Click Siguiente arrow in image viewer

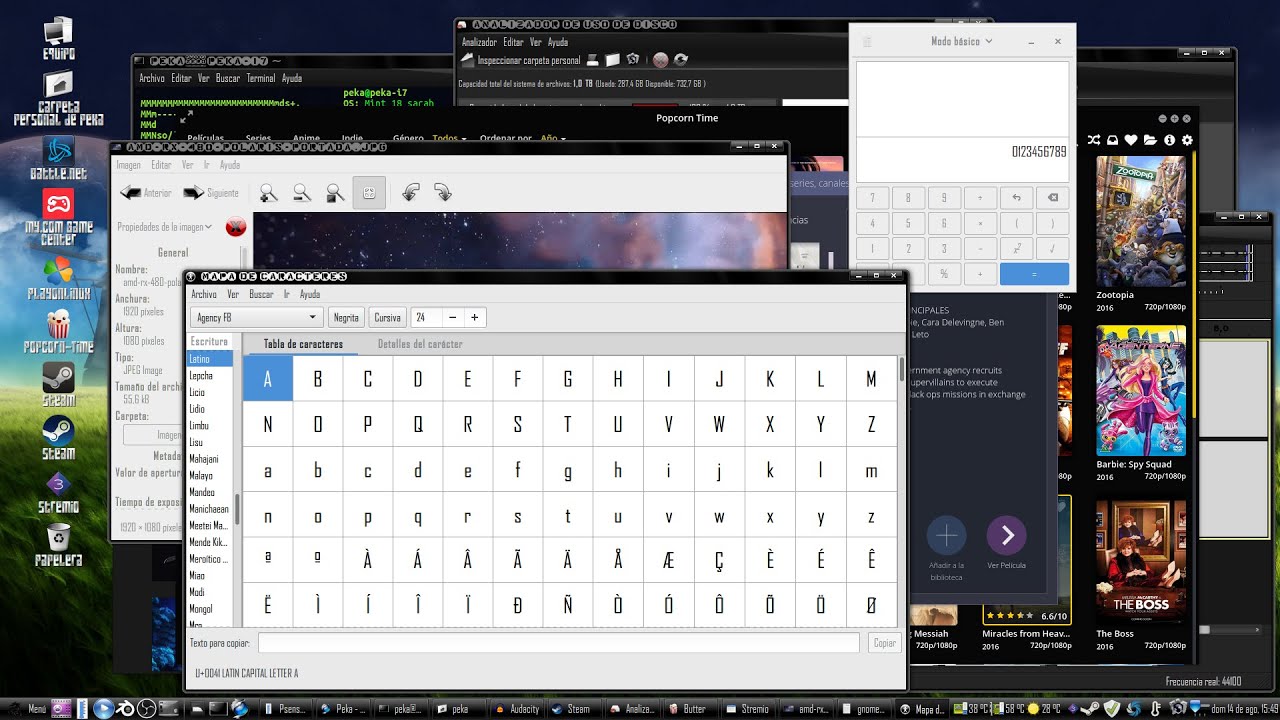210,193
